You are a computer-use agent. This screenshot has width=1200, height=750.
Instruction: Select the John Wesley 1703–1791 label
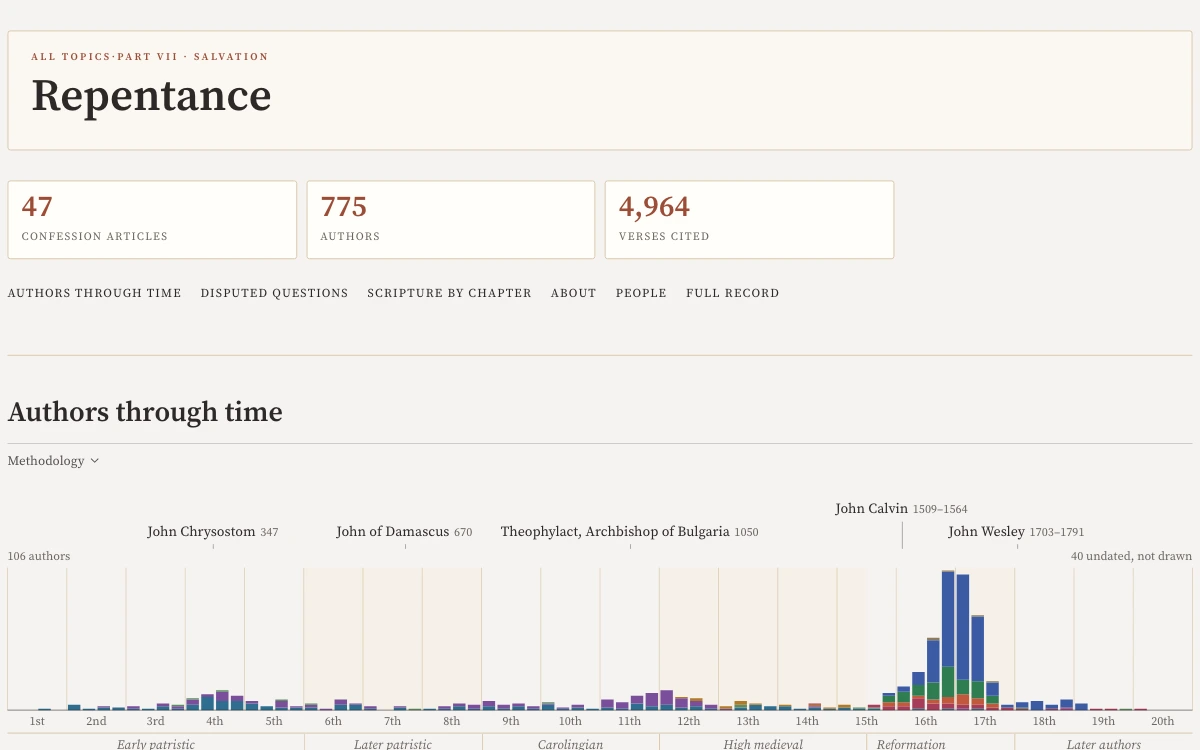1016,532
